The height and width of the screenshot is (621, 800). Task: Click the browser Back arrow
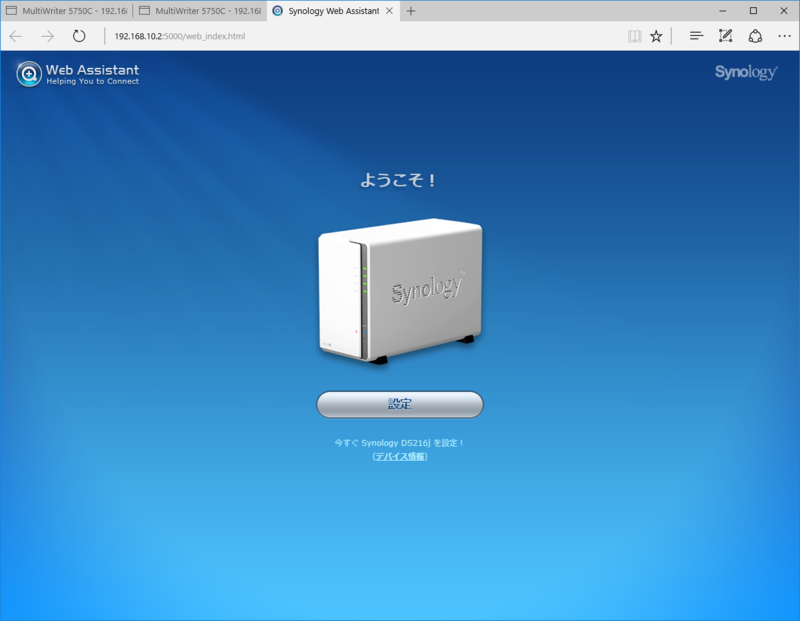tap(16, 36)
